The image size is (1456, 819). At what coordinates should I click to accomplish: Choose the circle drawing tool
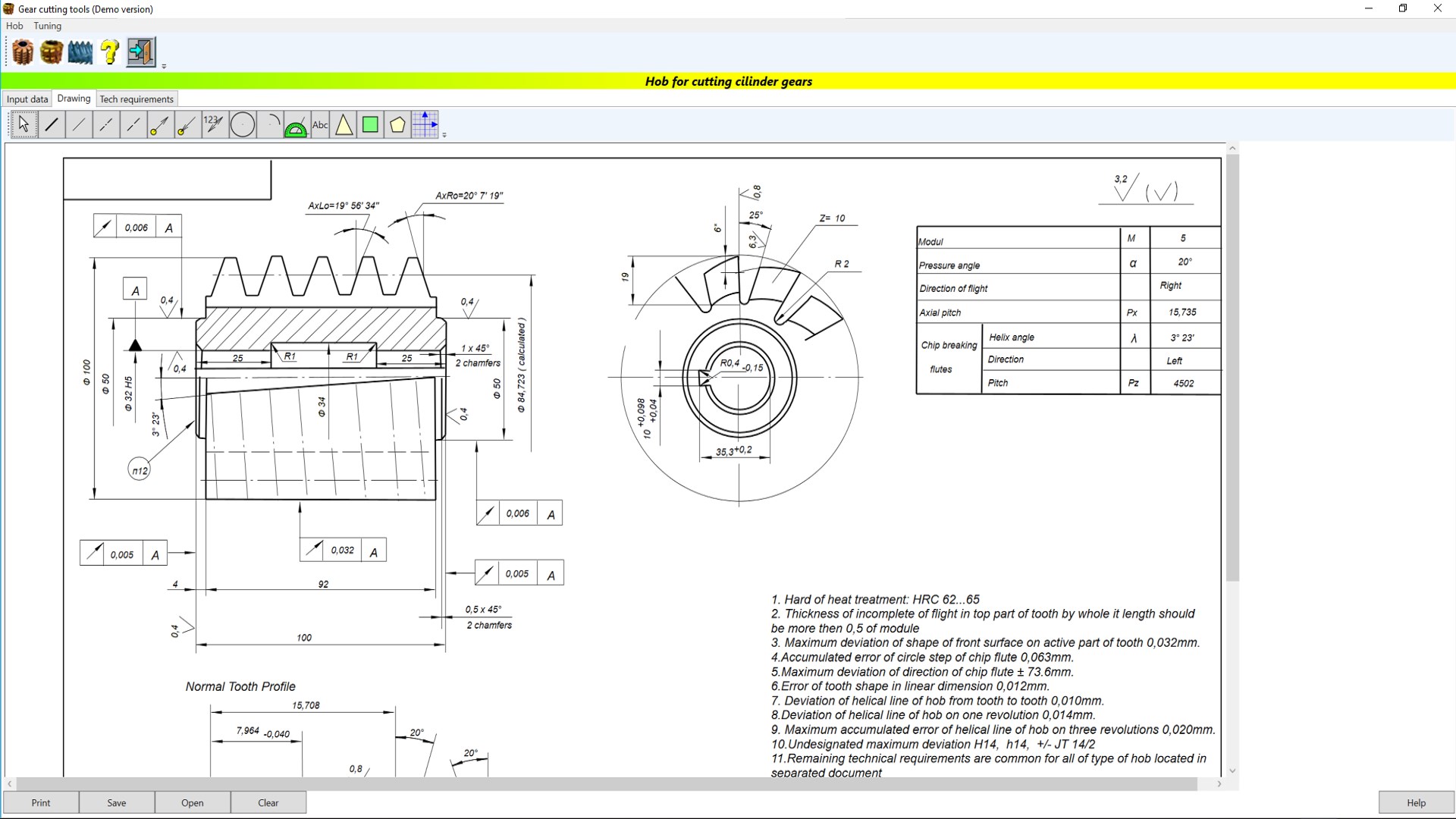point(243,124)
